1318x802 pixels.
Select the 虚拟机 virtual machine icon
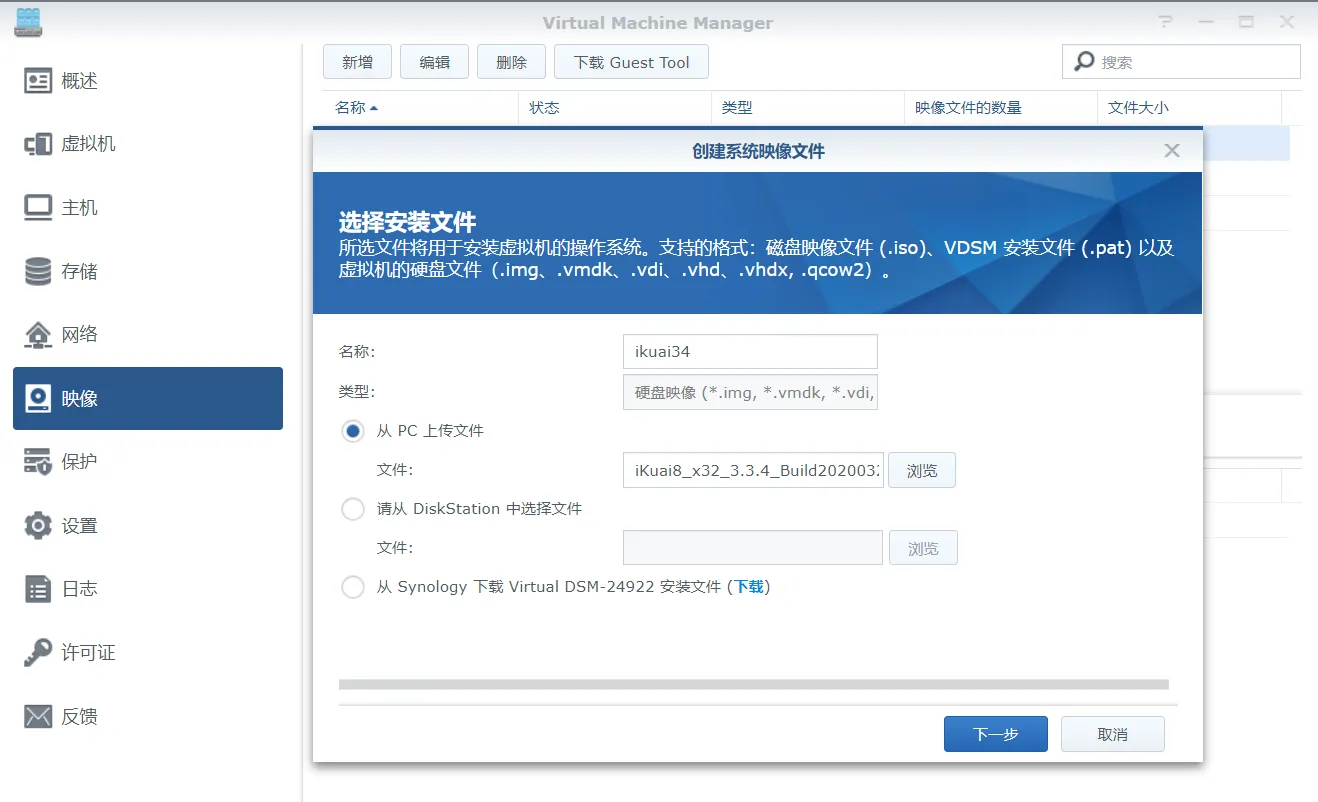pyautogui.click(x=38, y=144)
